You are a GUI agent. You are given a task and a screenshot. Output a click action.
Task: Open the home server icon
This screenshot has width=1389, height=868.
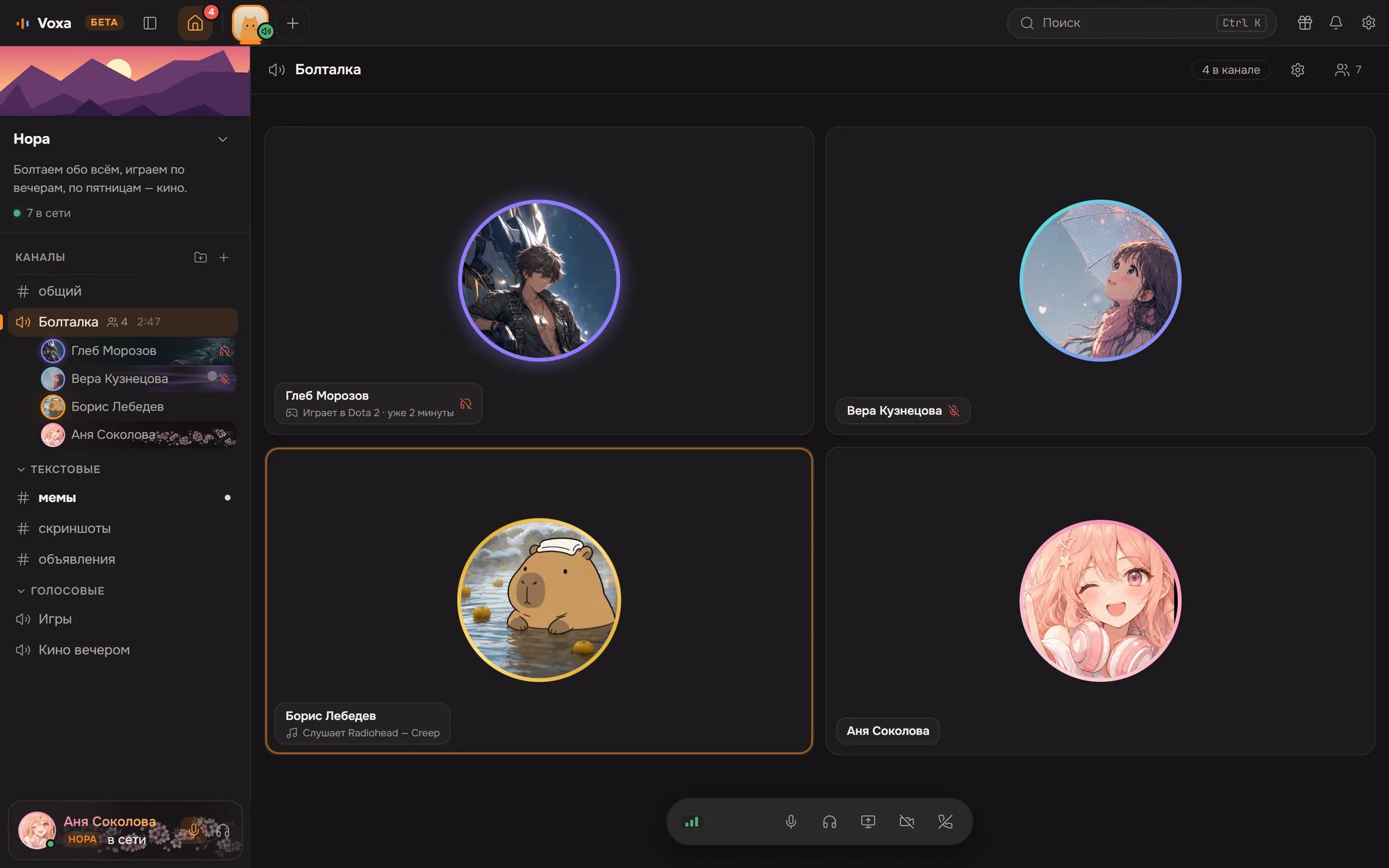(x=195, y=23)
